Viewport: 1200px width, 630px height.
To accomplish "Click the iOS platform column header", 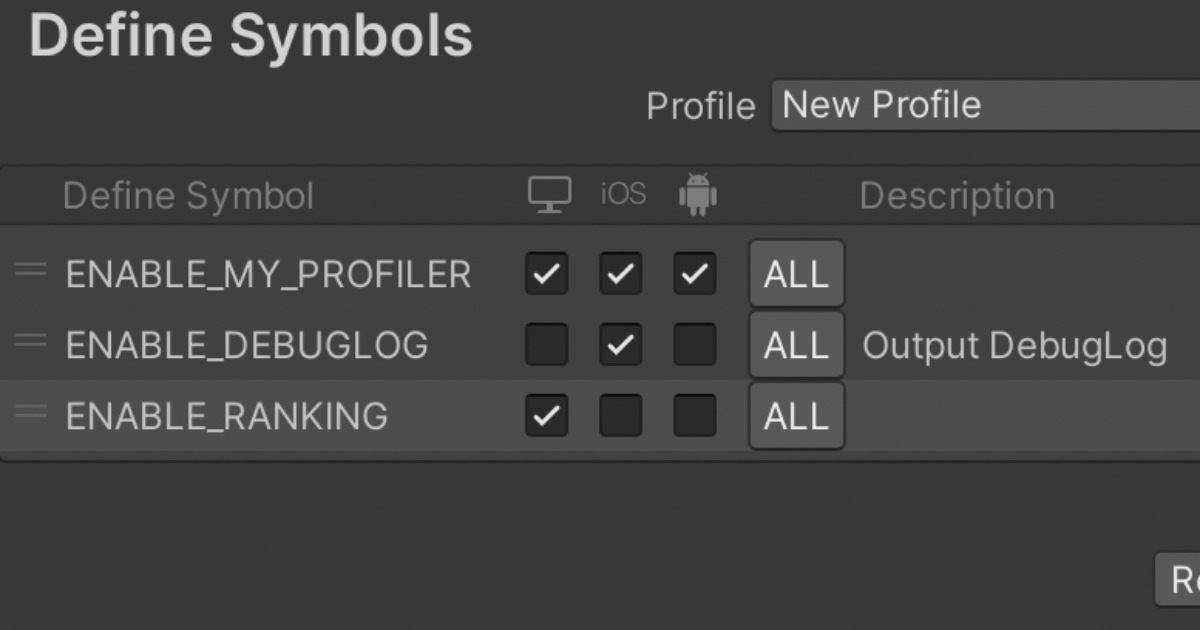I will [x=623, y=194].
